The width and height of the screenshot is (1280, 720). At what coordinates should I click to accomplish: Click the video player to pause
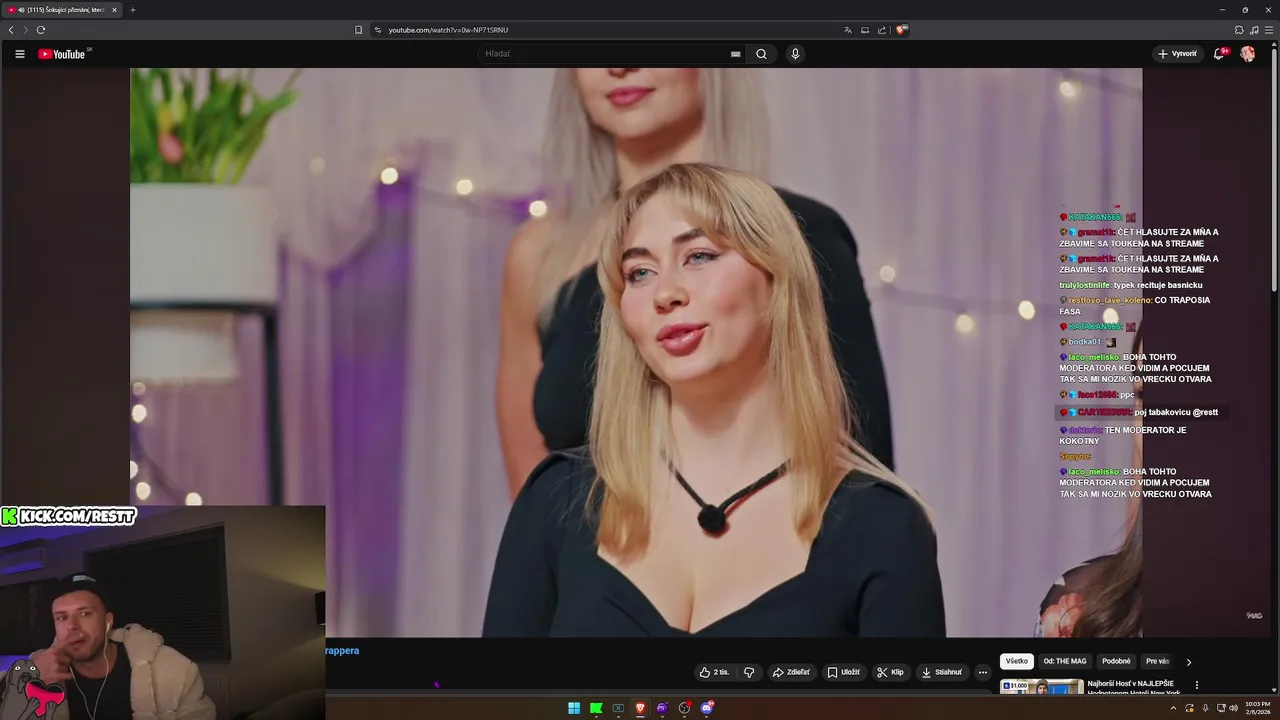click(636, 352)
